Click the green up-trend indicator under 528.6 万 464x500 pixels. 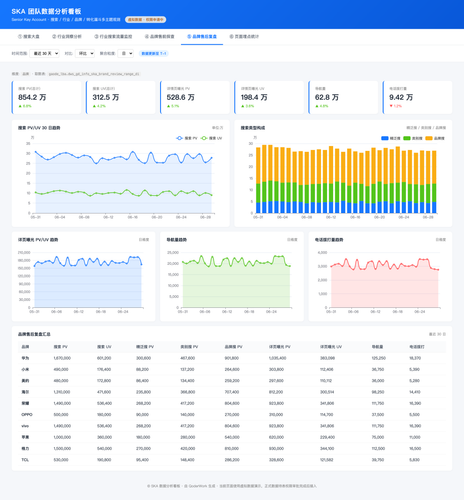pyautogui.click(x=173, y=106)
